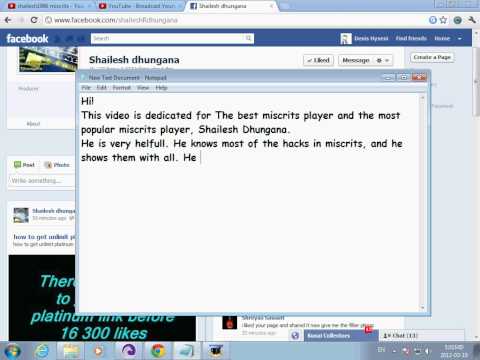The width and height of the screenshot is (480, 360).
Task: Switch to the YouTube Broadcast Yourself tab
Action: [x=141, y=6]
